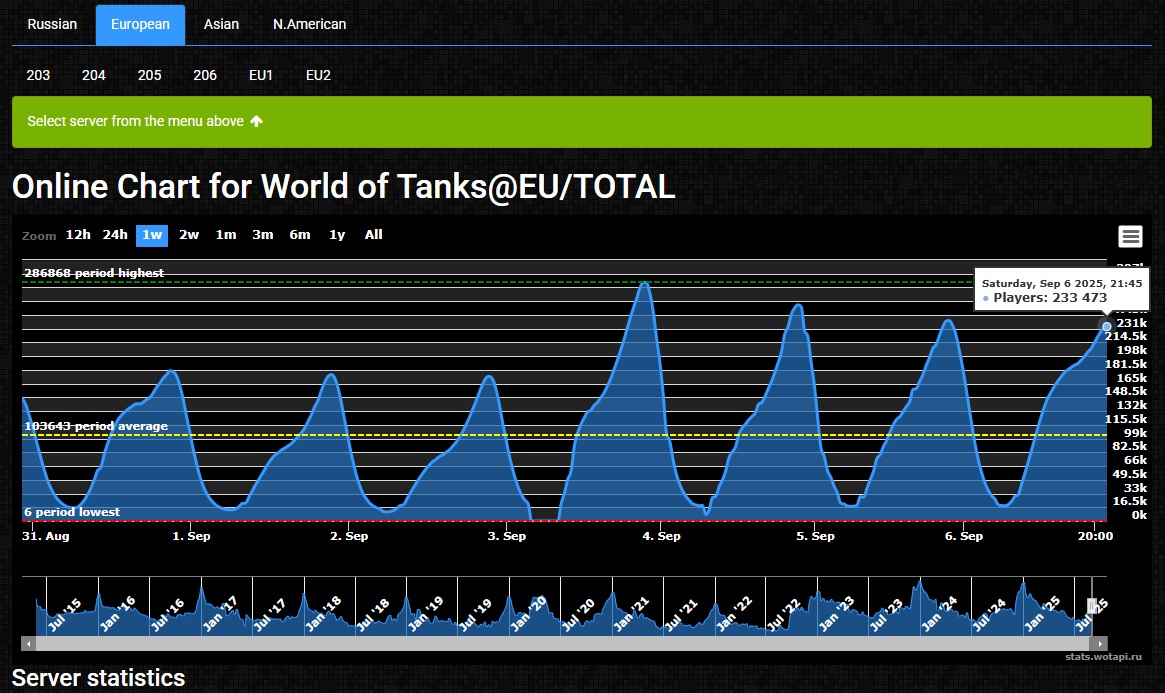Zoom chart to 2w

[189, 235]
